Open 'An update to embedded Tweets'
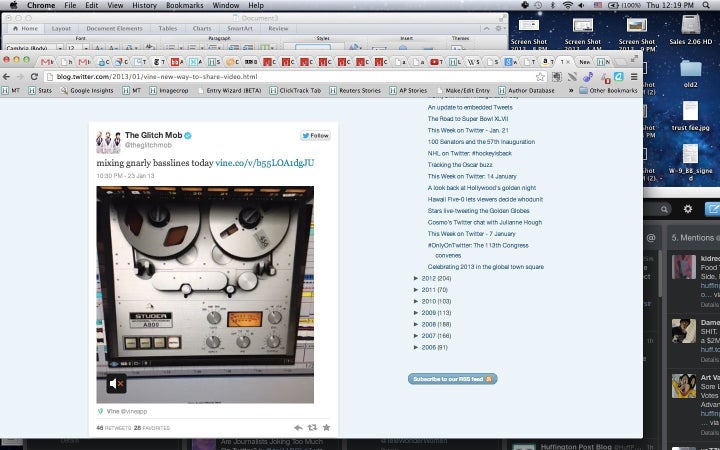 coord(470,107)
